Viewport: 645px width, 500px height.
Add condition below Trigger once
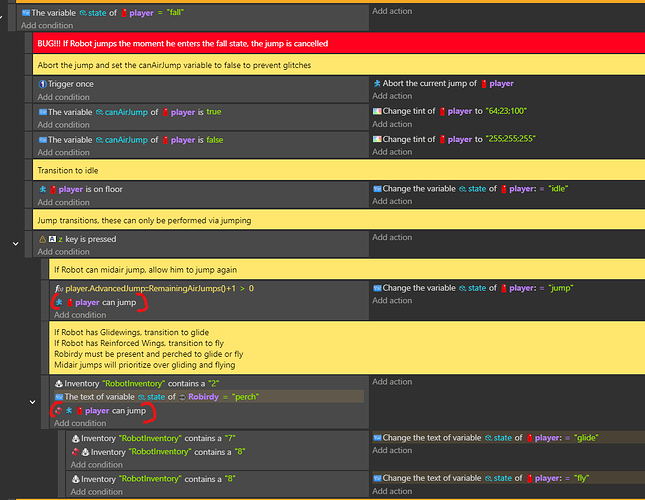65,97
